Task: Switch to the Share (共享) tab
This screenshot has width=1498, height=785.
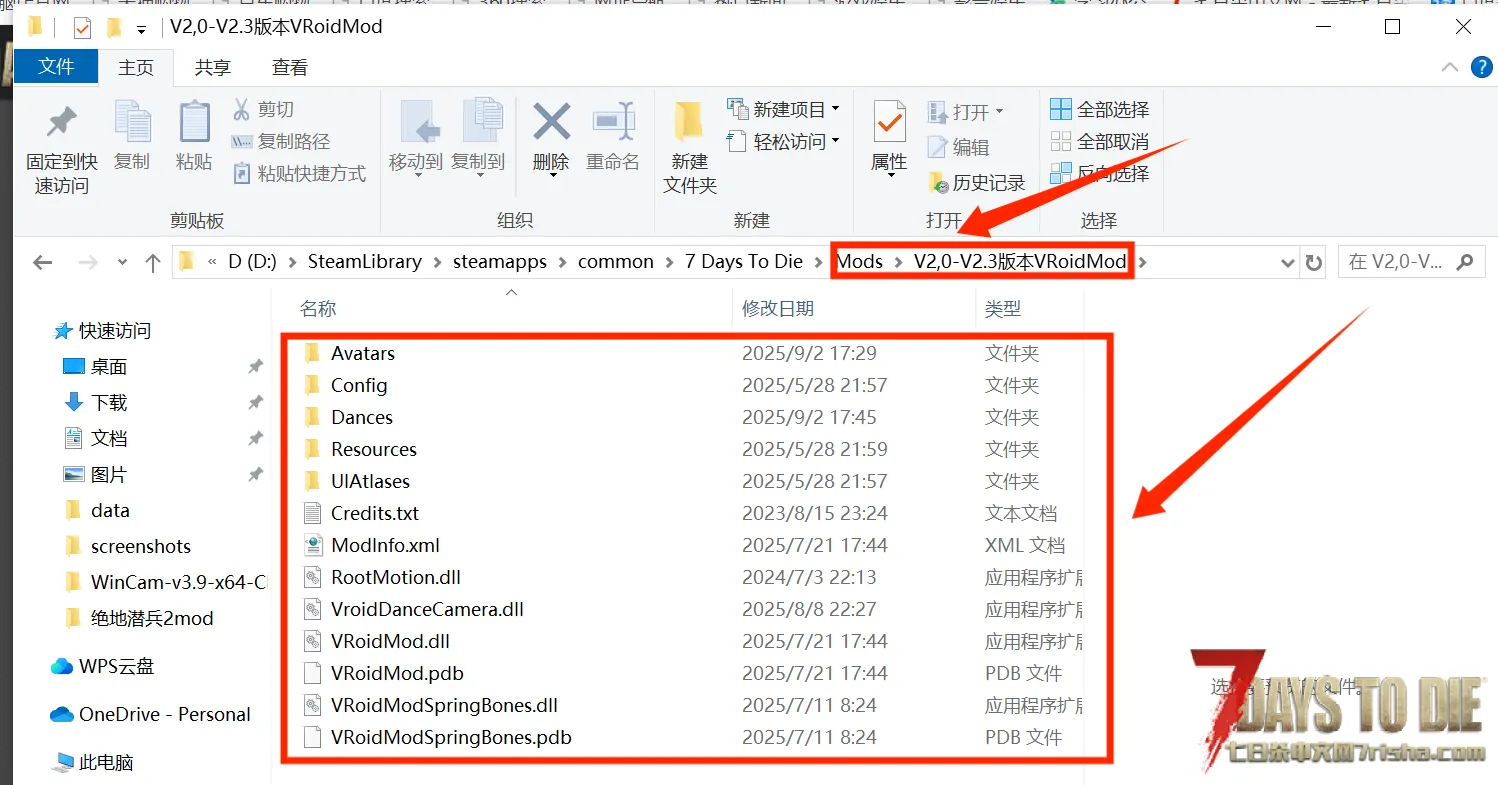Action: point(212,67)
